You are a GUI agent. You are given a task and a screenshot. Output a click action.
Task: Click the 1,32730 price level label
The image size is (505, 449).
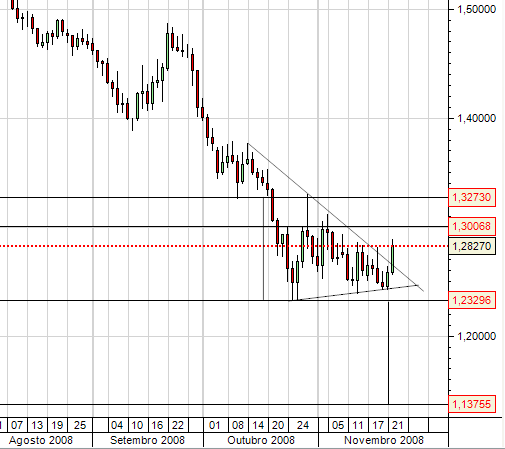tap(472, 197)
